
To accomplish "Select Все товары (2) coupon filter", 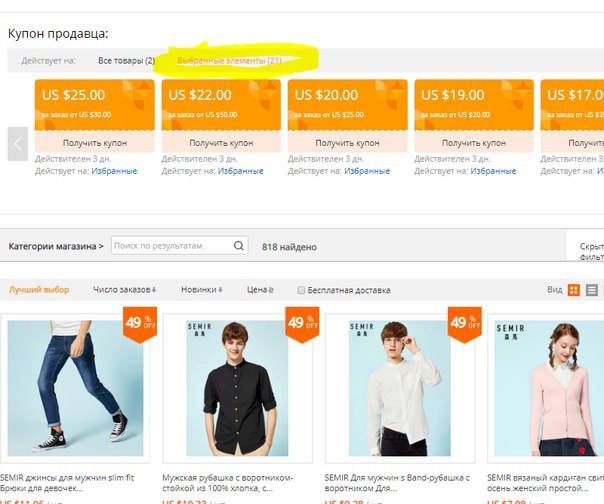I will (x=126, y=60).
